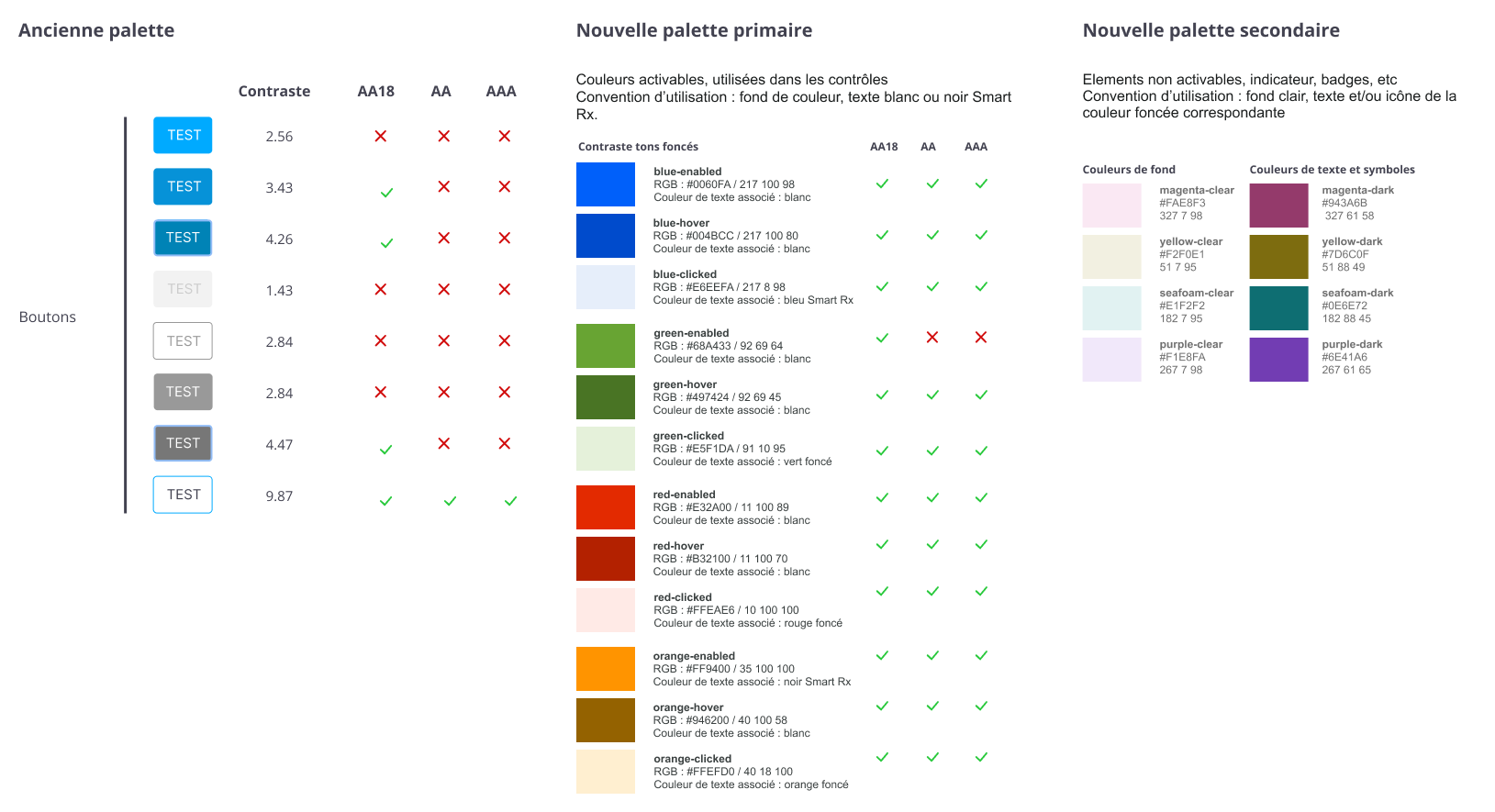Click the "Nouvelle palette primaire" heading
Viewport: 1495px width, 812px height.
(x=694, y=30)
